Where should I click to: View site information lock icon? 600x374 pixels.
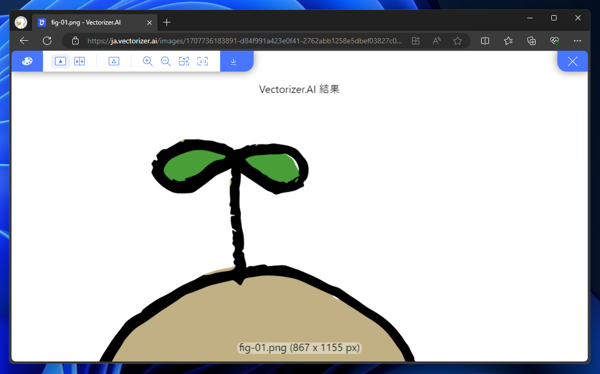coord(75,41)
